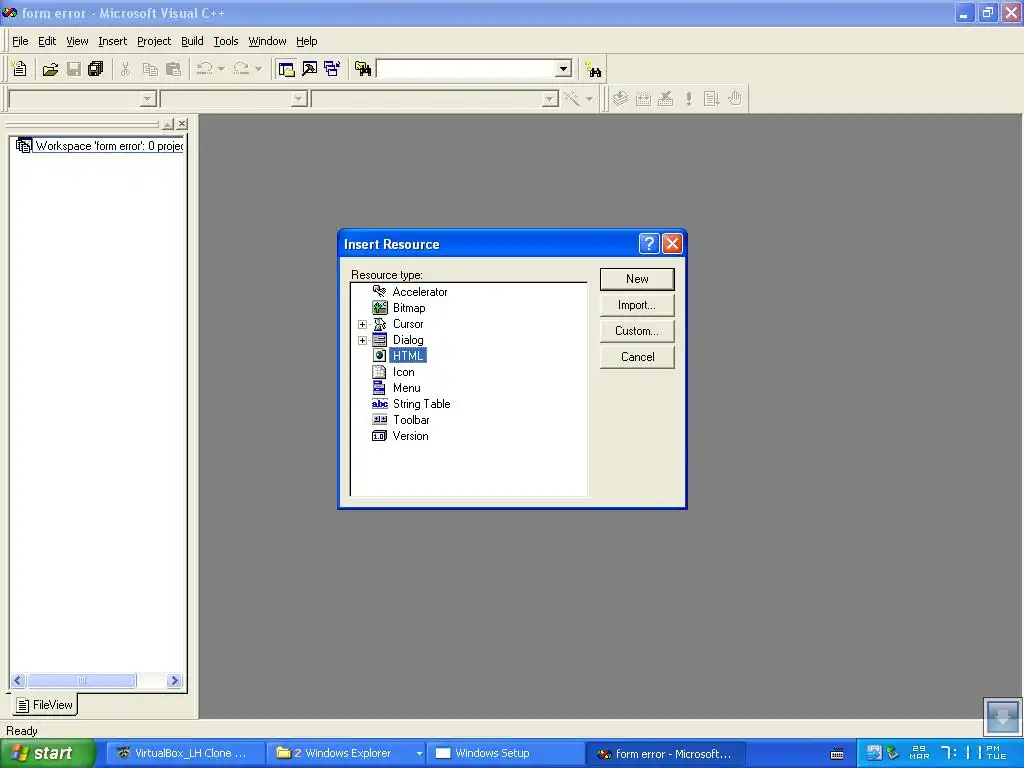Click the Undo arrow icon
Screen dimensions: 1024x768
(205, 69)
